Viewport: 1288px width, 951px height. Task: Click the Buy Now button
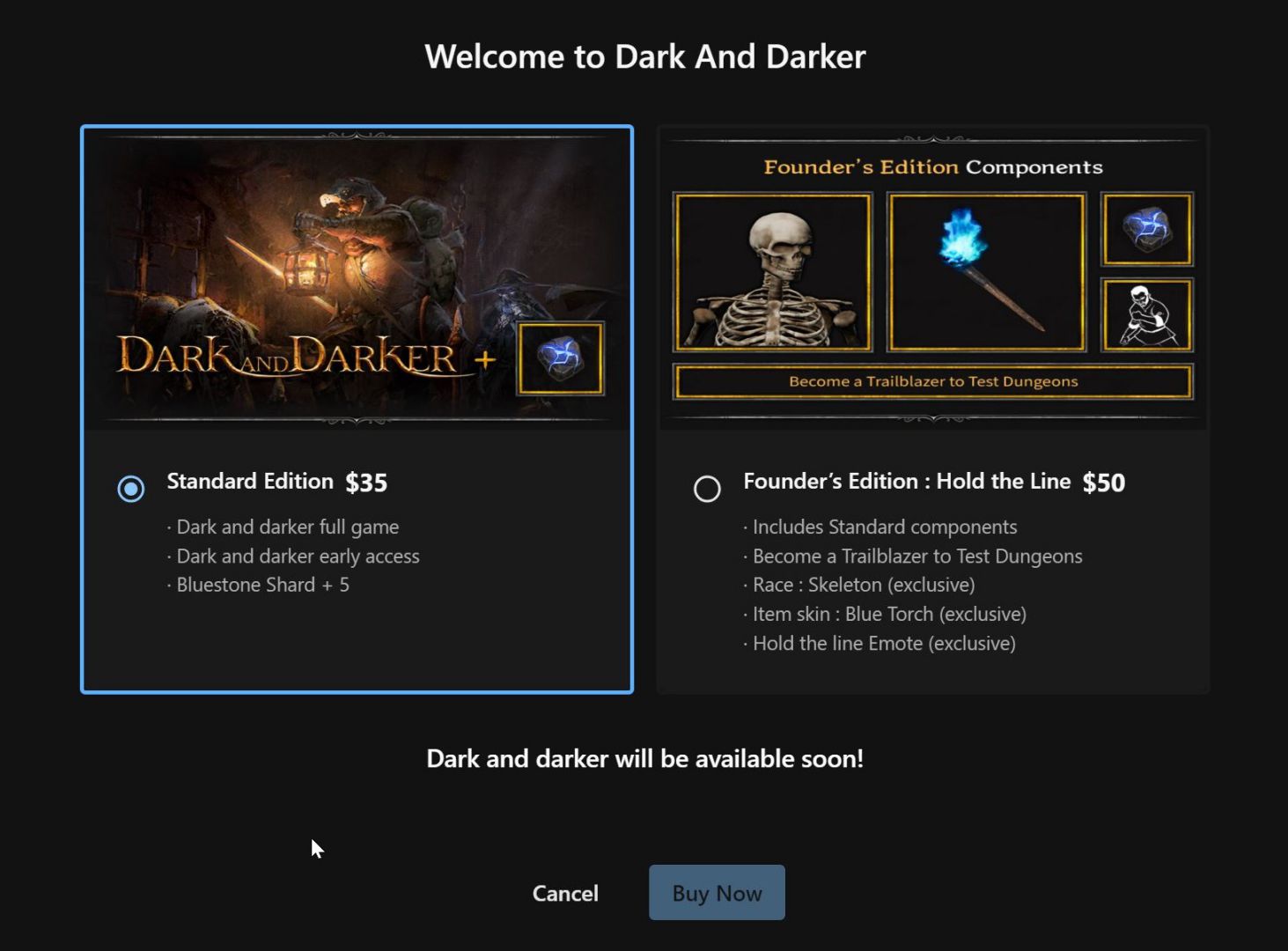tap(717, 892)
